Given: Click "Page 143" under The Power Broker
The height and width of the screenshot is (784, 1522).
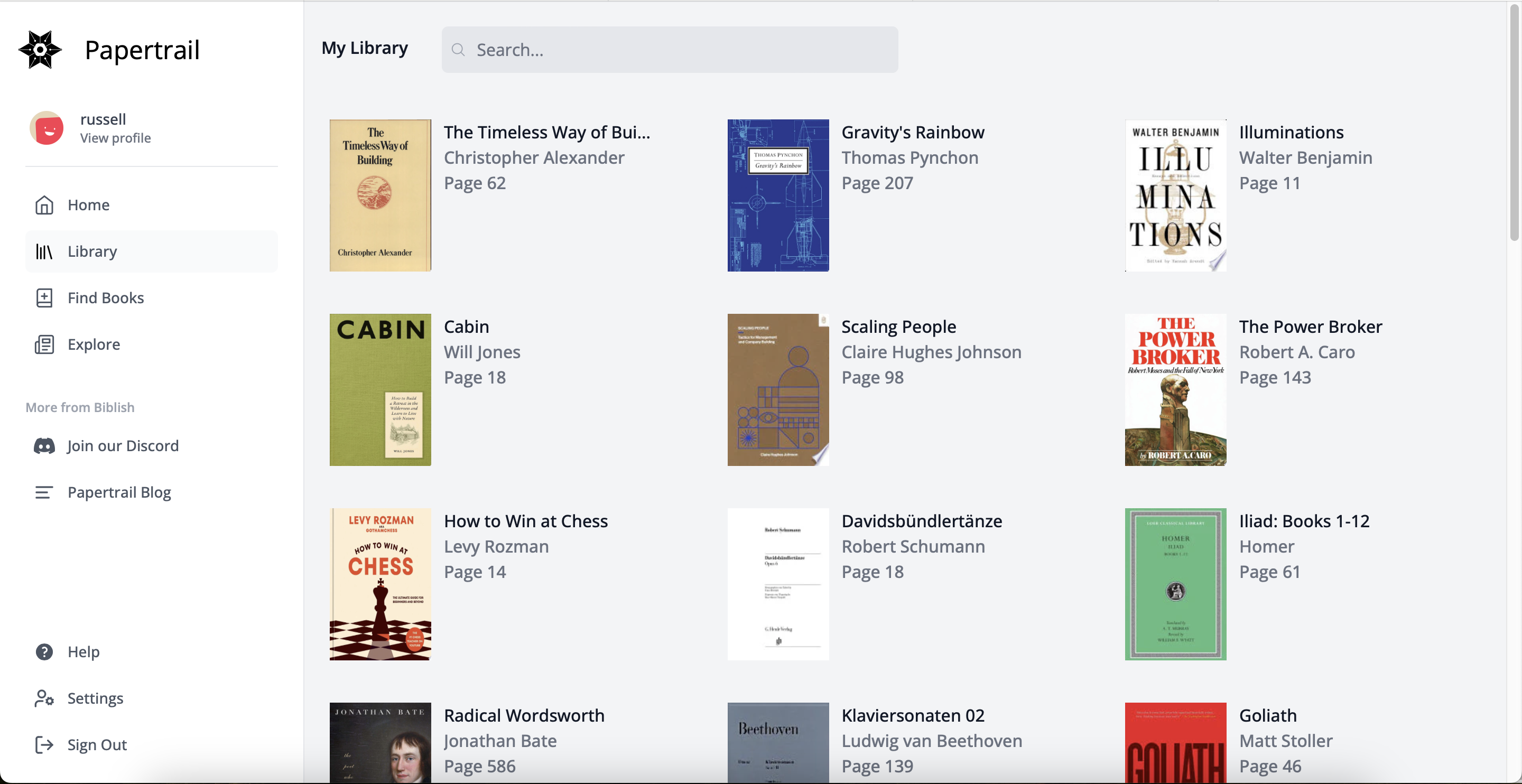Looking at the screenshot, I should coord(1275,378).
